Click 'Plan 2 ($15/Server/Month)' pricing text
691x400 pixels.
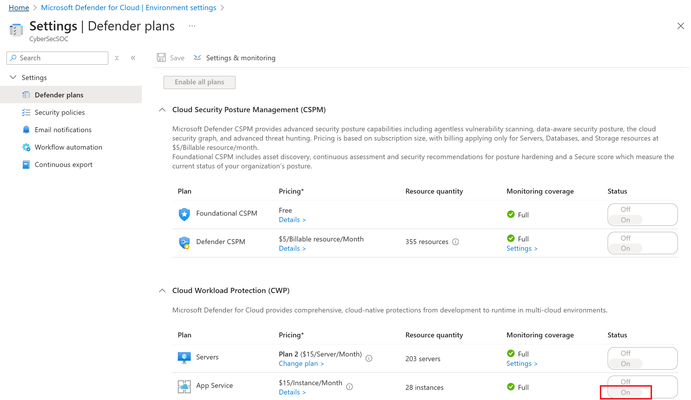(320, 354)
